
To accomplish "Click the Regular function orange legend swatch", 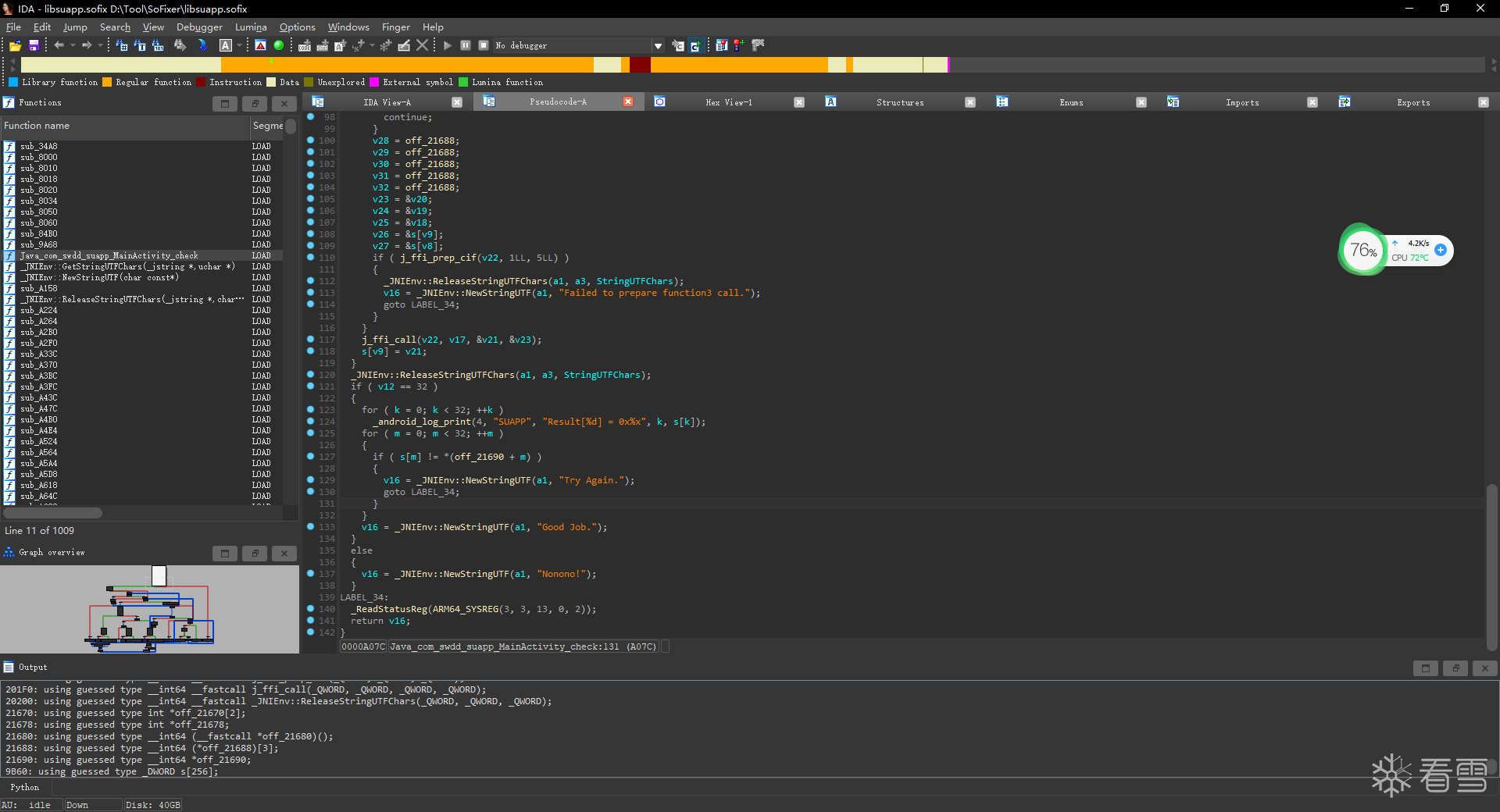I will (x=107, y=82).
